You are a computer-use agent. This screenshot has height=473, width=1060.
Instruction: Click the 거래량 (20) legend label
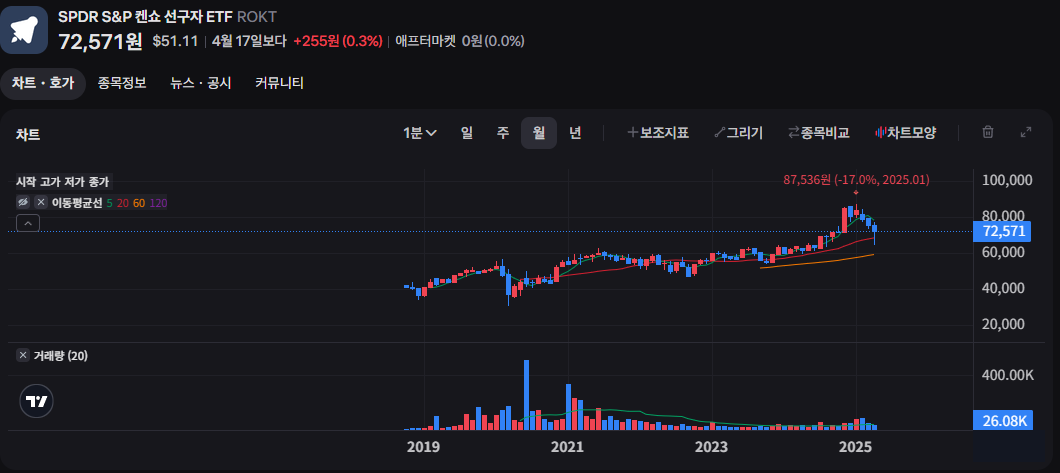61,356
